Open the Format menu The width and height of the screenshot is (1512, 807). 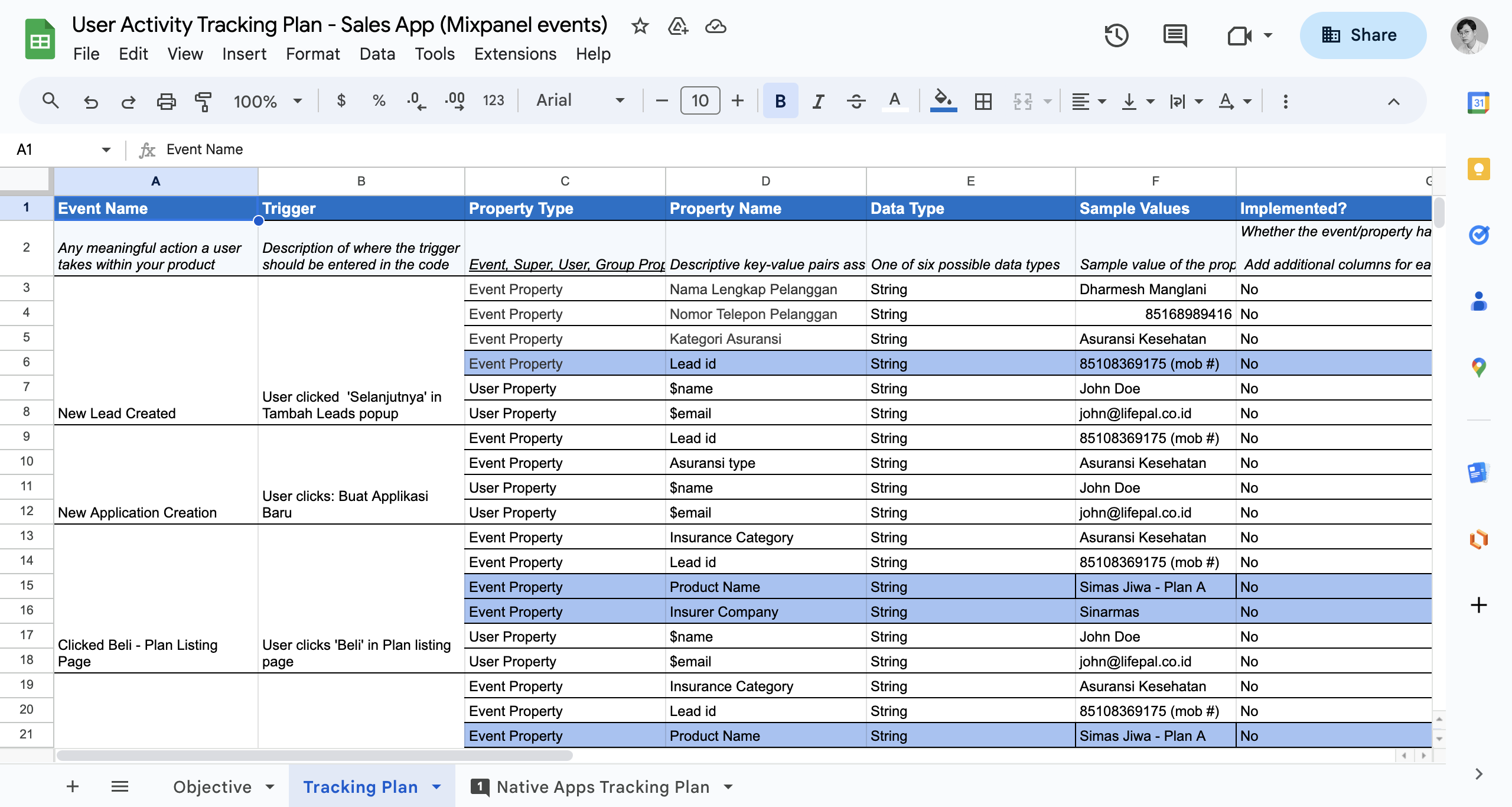click(312, 54)
